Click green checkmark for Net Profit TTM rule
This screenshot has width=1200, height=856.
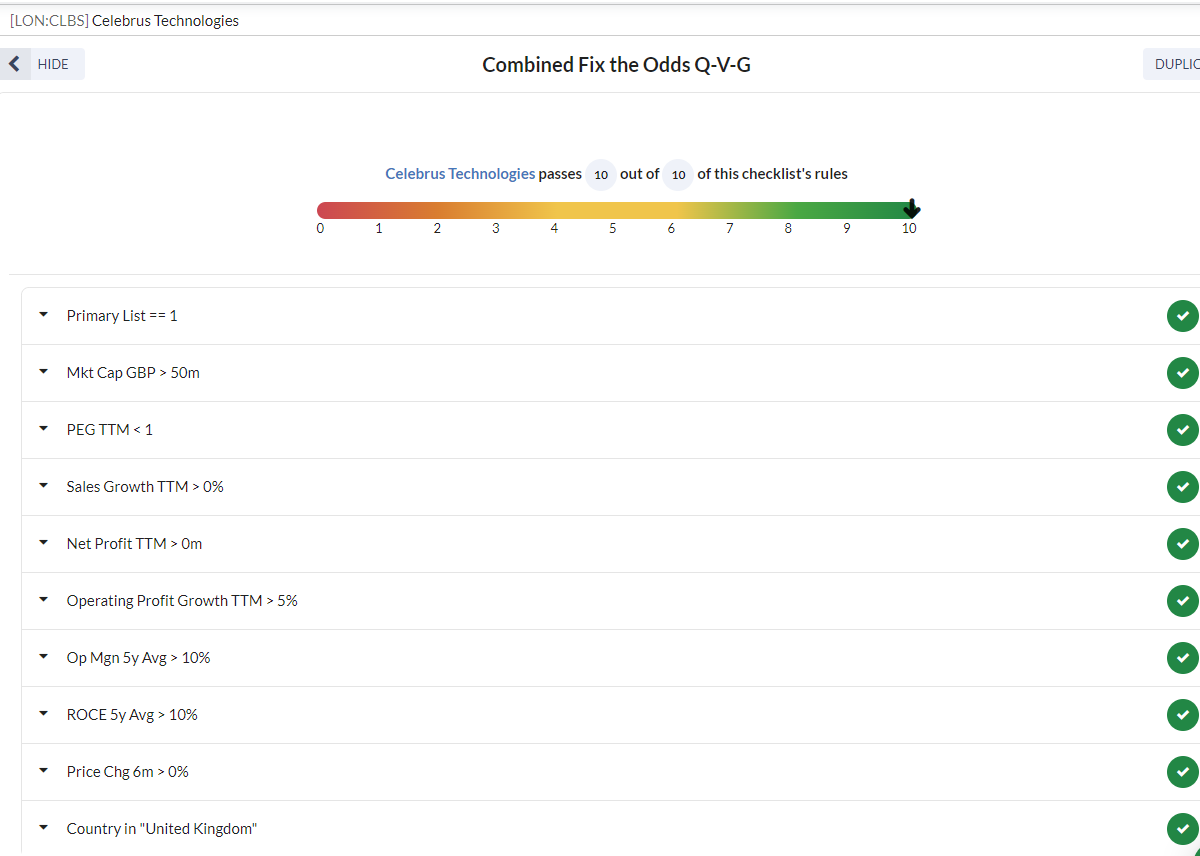1182,544
